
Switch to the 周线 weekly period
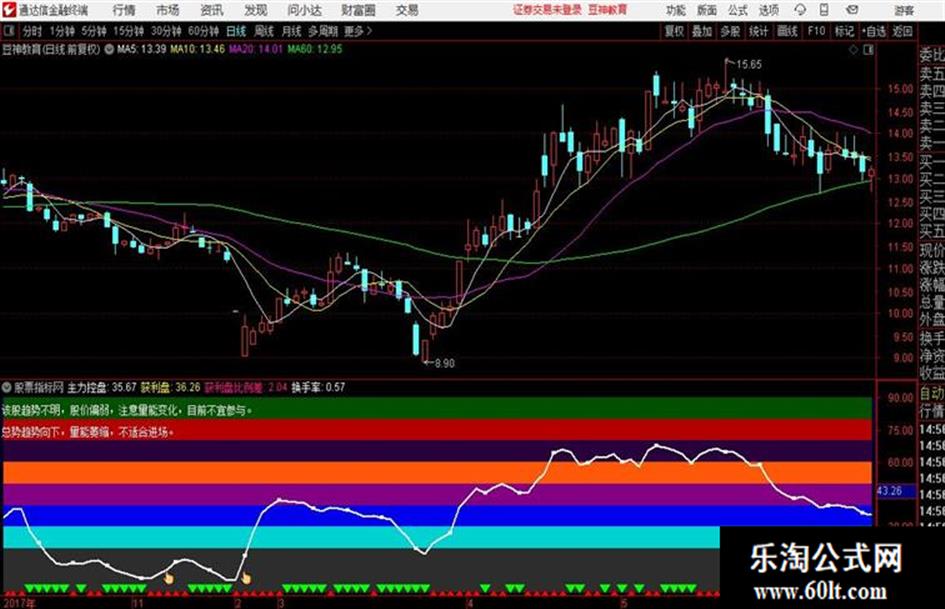coord(264,31)
